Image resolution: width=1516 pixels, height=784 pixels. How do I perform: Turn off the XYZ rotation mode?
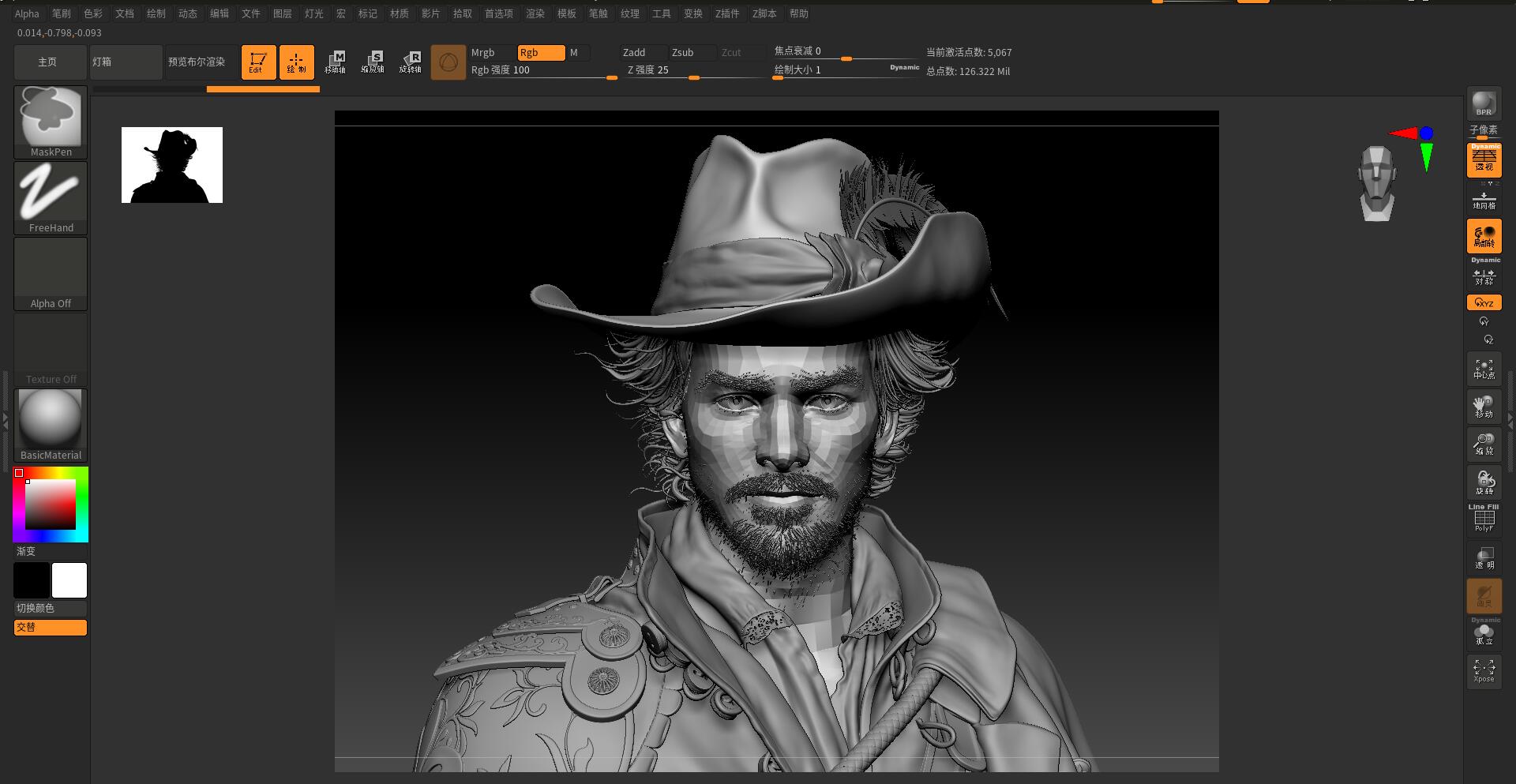pyautogui.click(x=1484, y=302)
